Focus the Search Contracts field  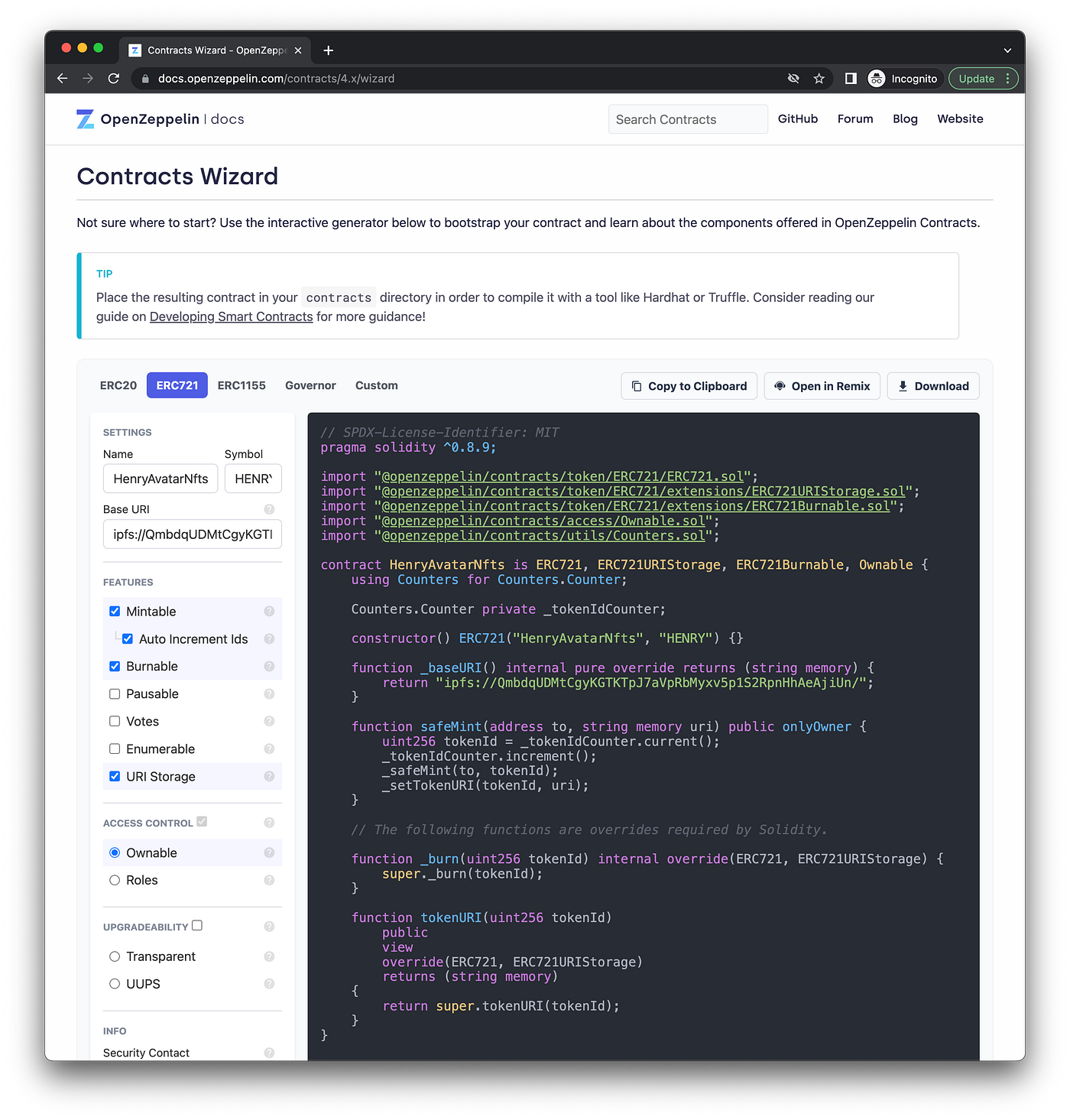click(x=688, y=119)
